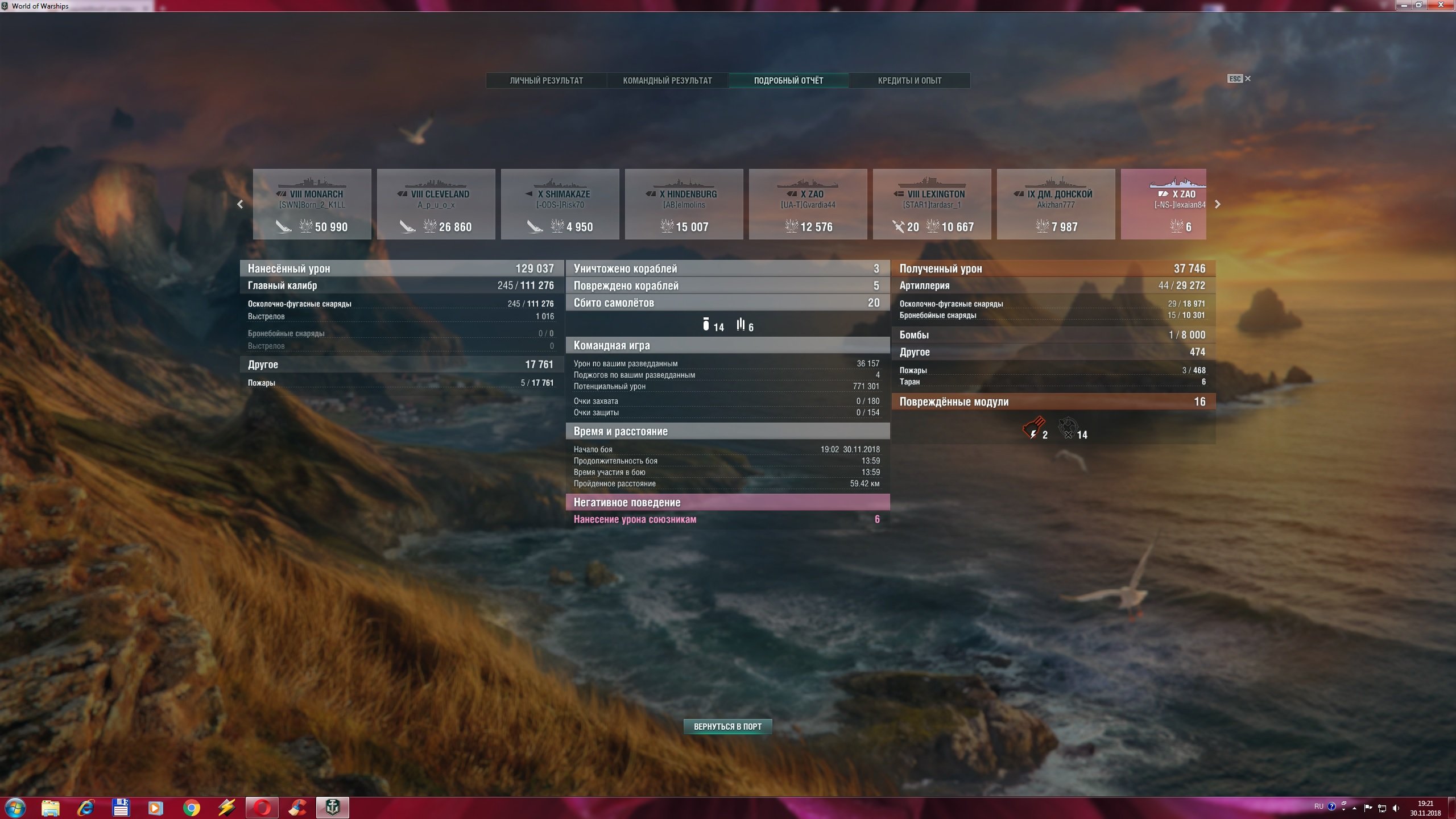Open the floppy-disk app in the taskbar
Viewport: 1456px width, 819px height.
(121, 808)
